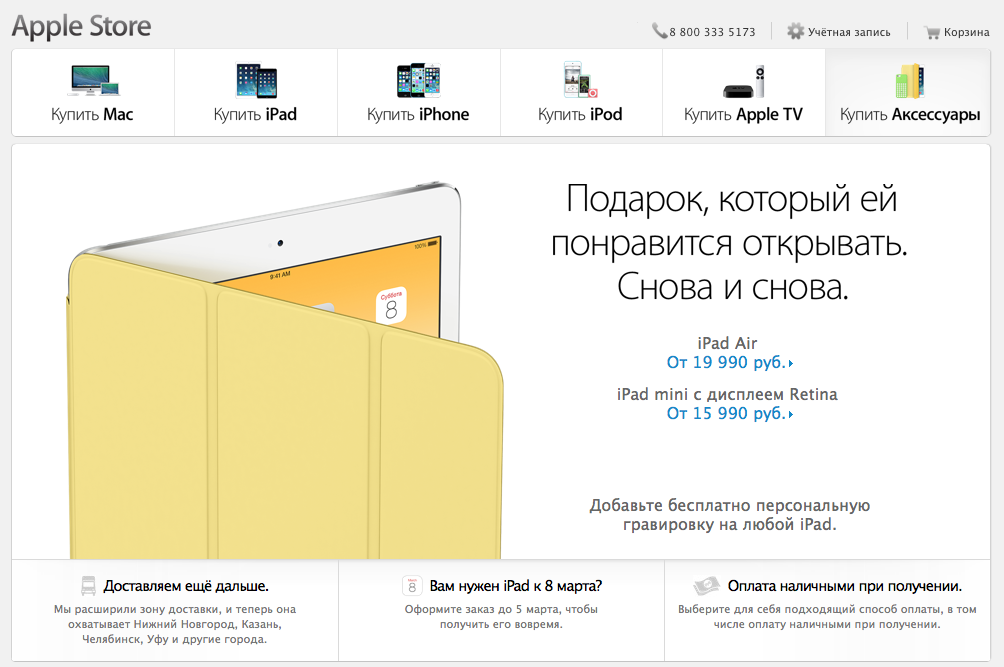Click iPad mini с дисплеем Retina text
The height and width of the screenshot is (667, 1004).
727,394
